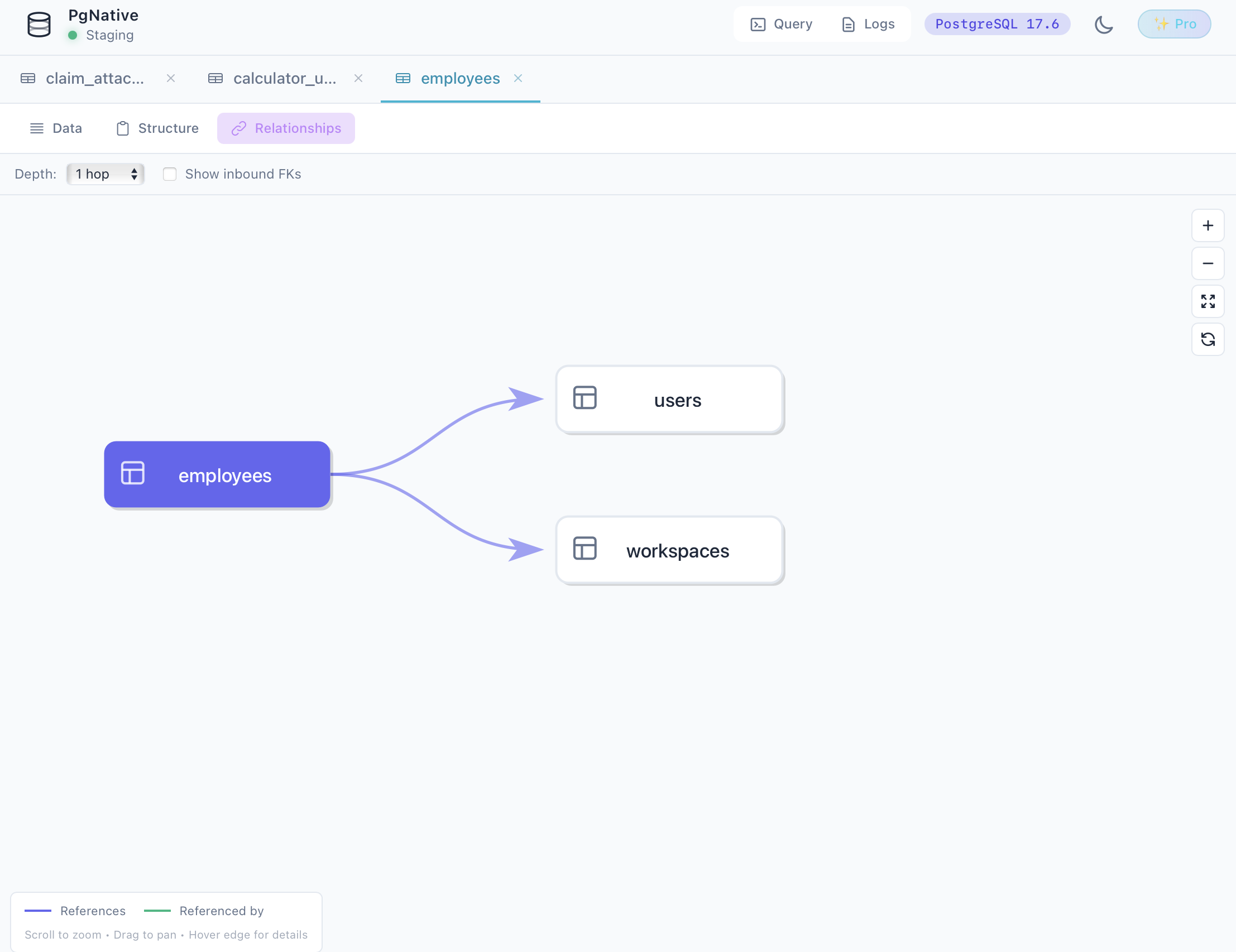This screenshot has width=1236, height=952.
Task: Fit diagram to view with expand icon
Action: (1208, 301)
